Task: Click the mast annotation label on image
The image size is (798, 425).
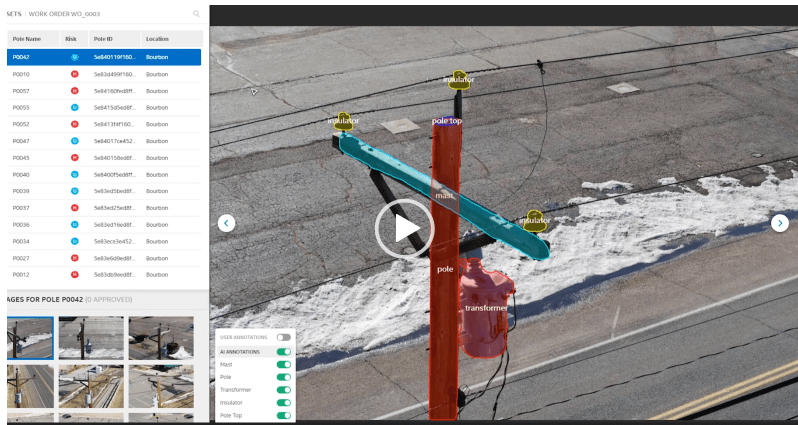Action: tap(444, 195)
